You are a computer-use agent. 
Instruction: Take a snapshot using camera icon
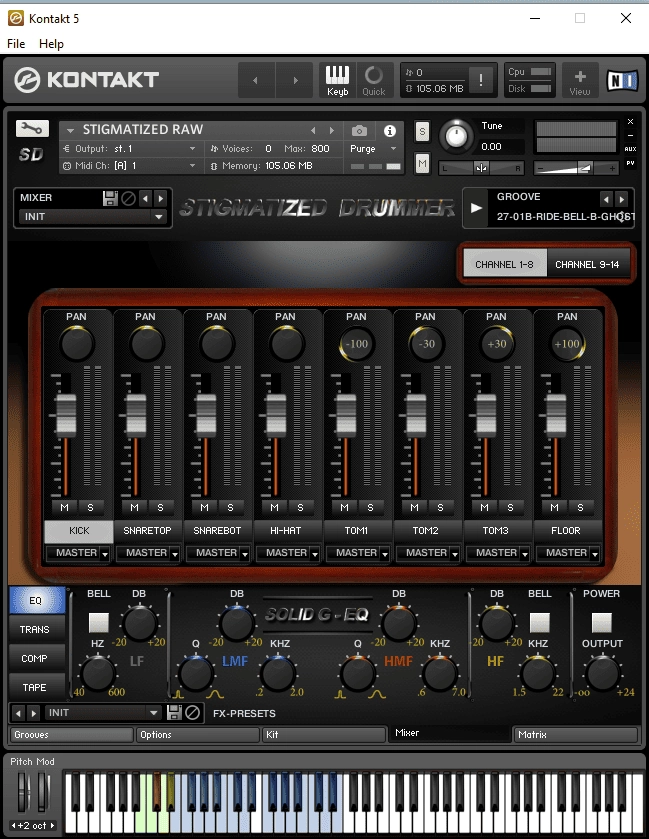[360, 131]
